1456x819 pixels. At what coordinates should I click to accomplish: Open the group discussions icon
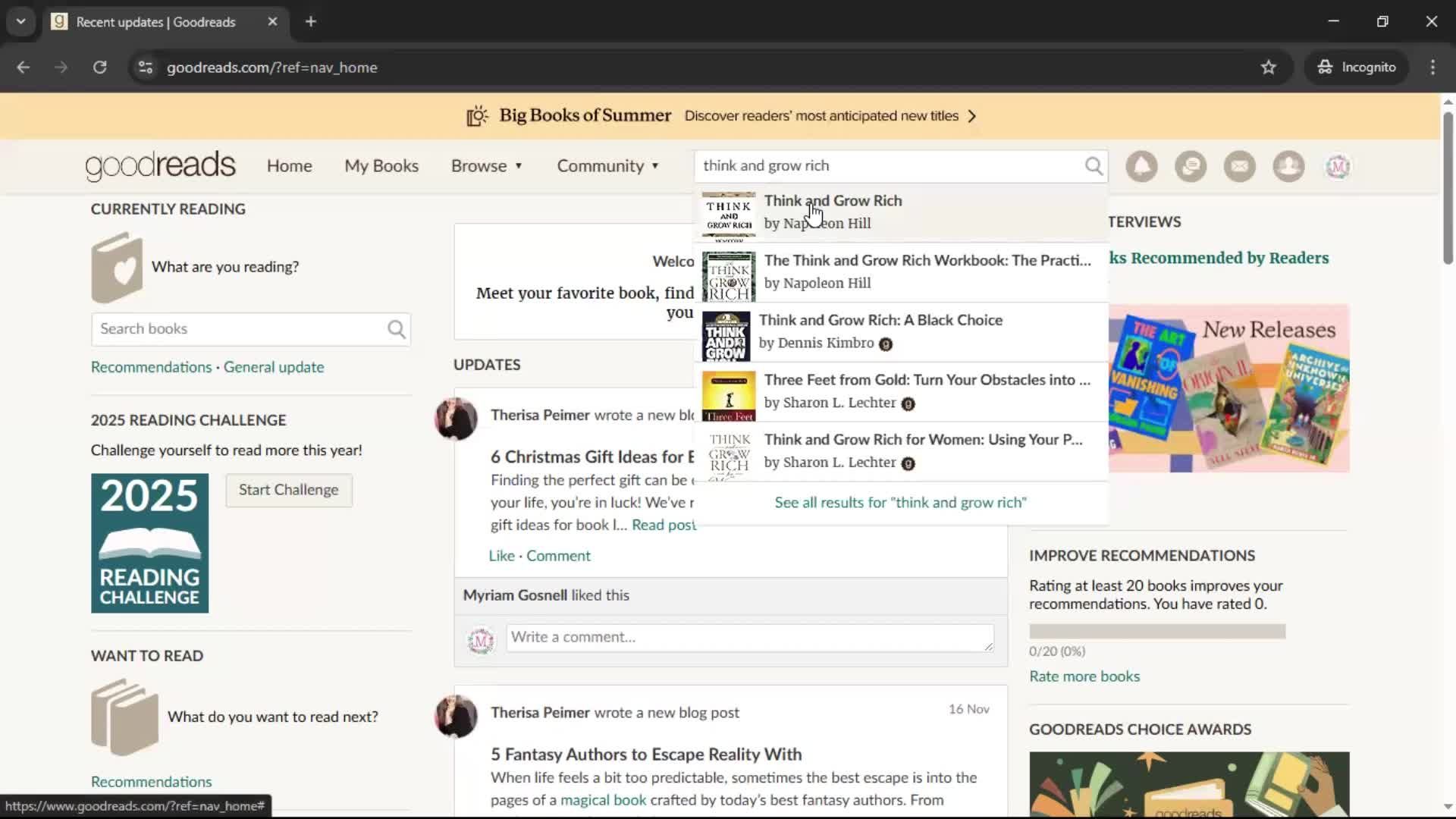[x=1191, y=166]
